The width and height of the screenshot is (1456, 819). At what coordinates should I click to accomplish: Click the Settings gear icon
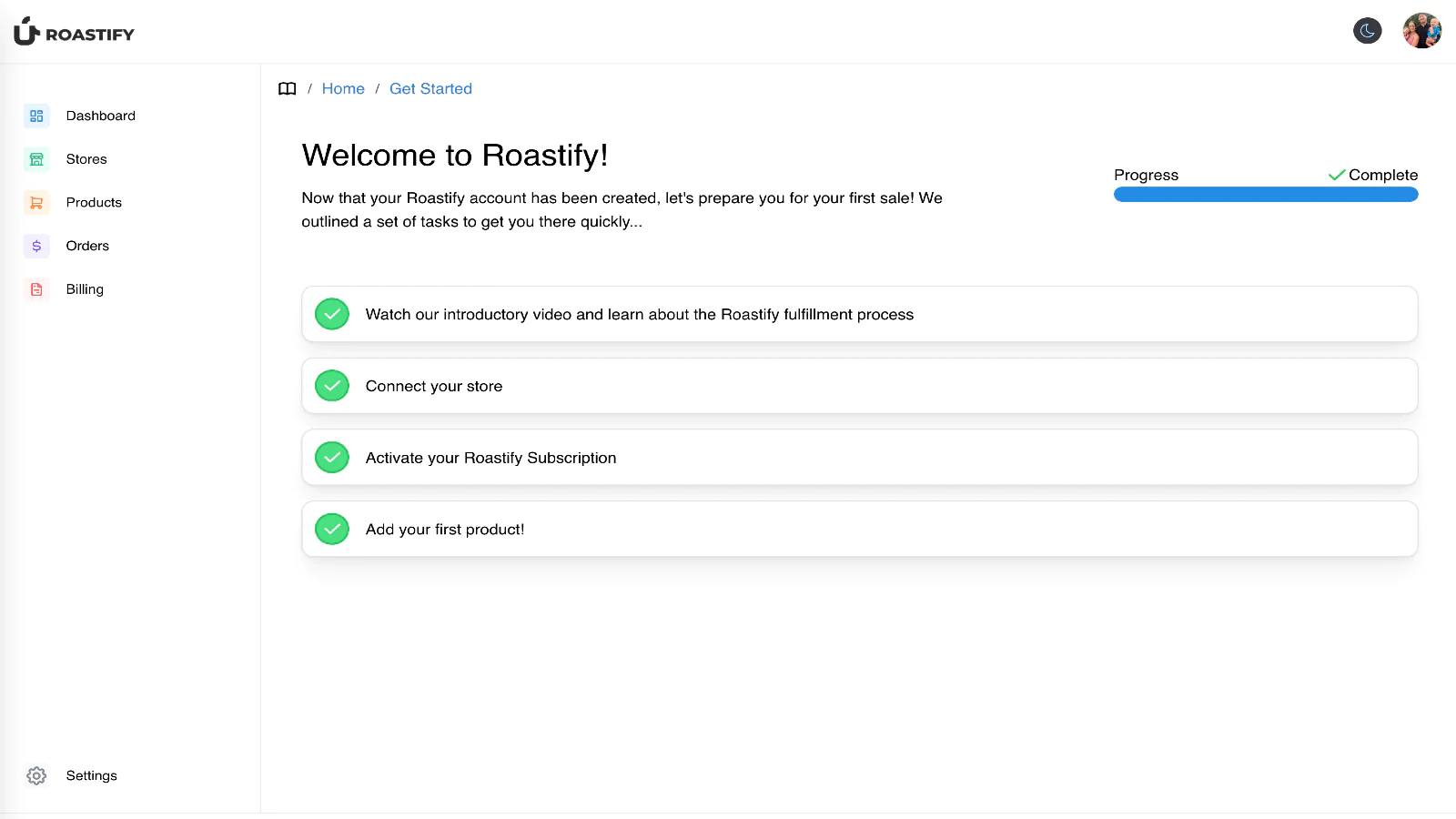36,775
